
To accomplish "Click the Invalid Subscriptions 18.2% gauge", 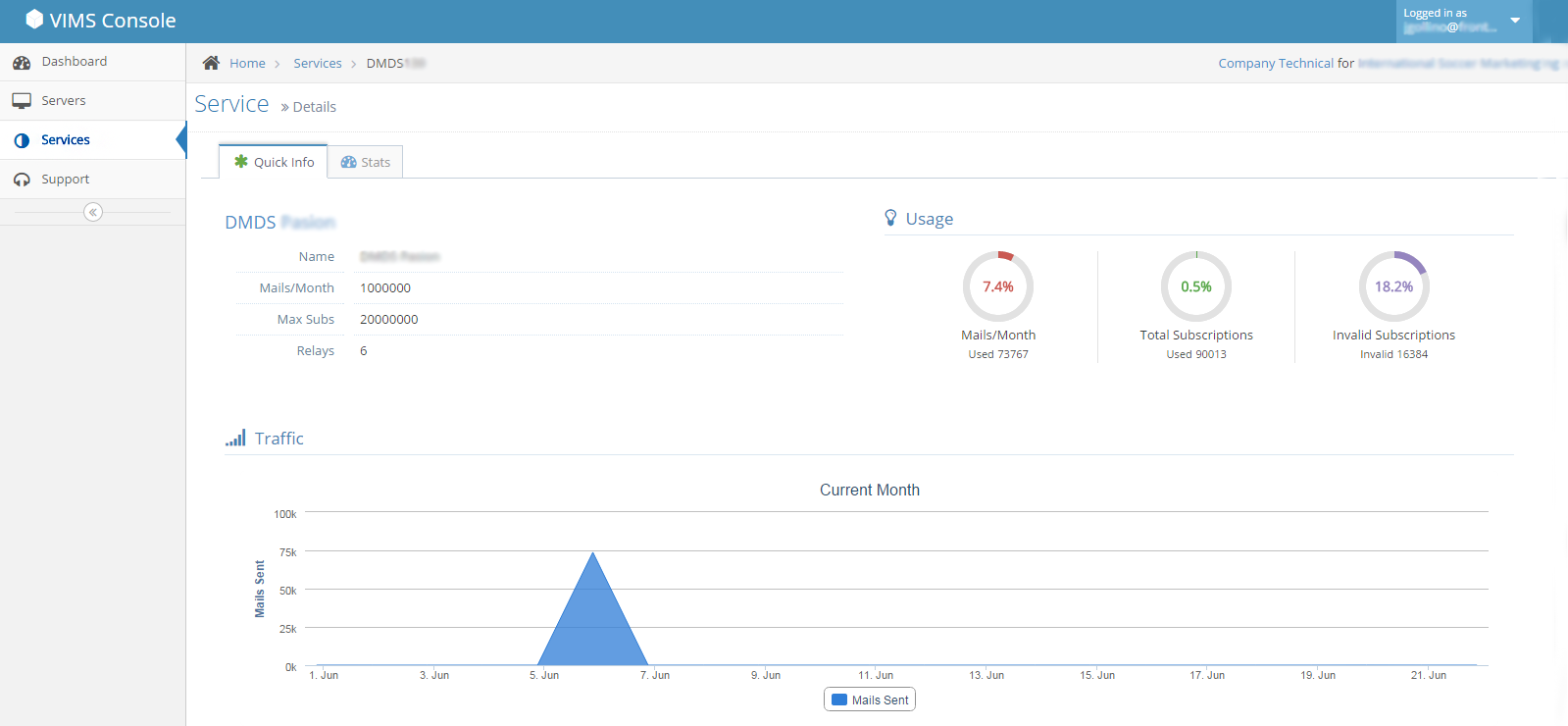I will pos(1393,286).
